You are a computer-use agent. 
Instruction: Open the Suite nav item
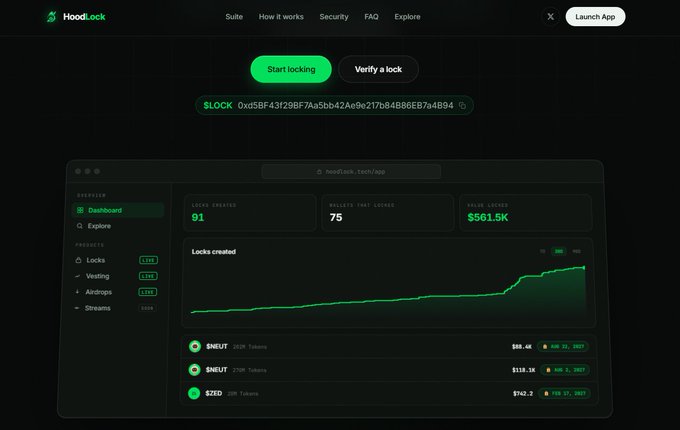(234, 17)
